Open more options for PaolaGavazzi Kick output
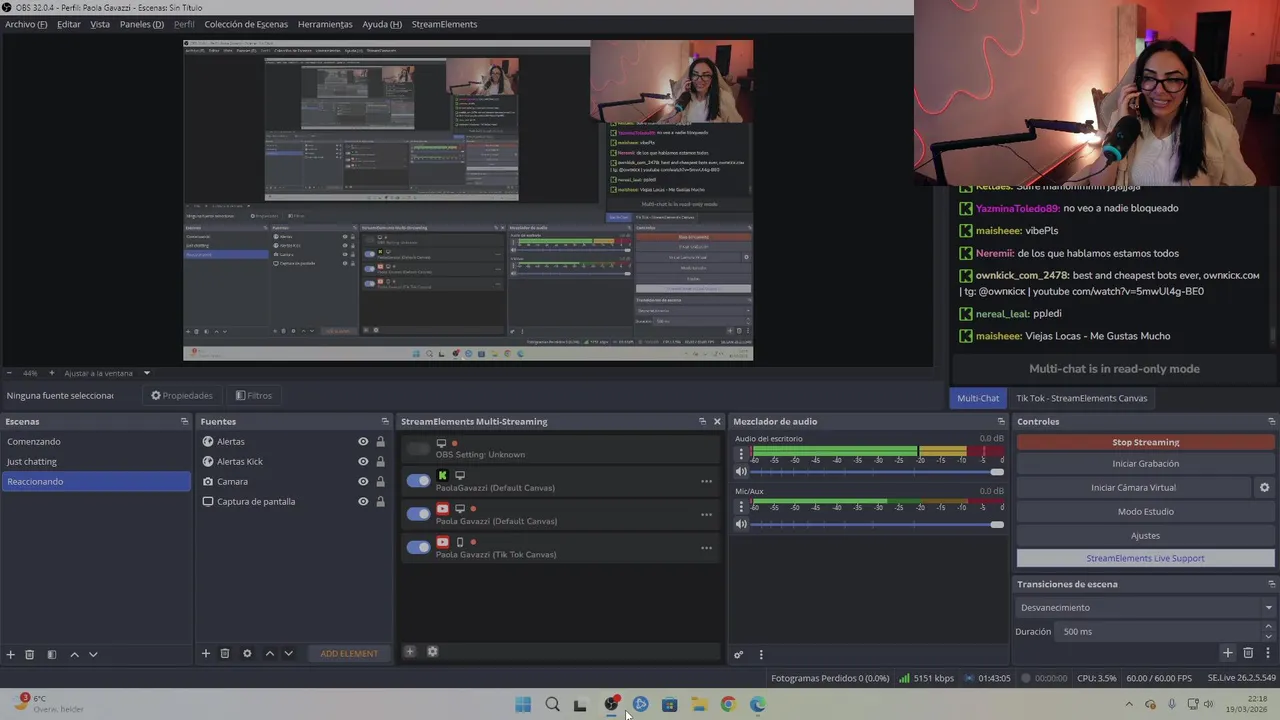Viewport: 1280px width, 720px height. tap(706, 481)
